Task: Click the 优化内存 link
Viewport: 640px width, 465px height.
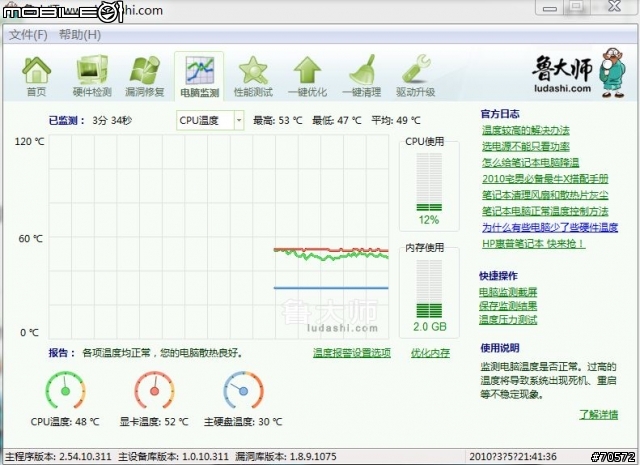Action: click(430, 353)
